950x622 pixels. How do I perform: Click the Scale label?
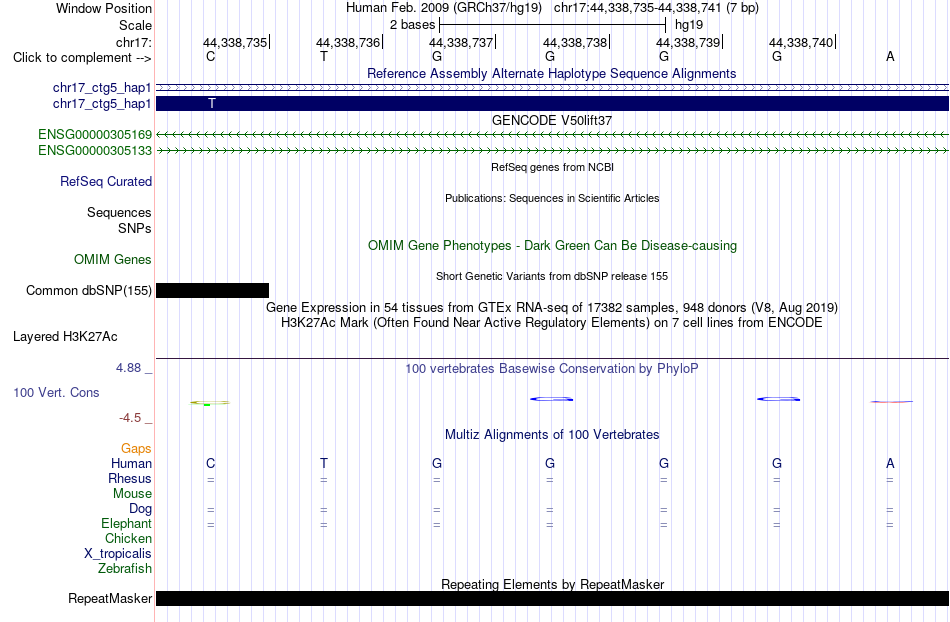136,25
